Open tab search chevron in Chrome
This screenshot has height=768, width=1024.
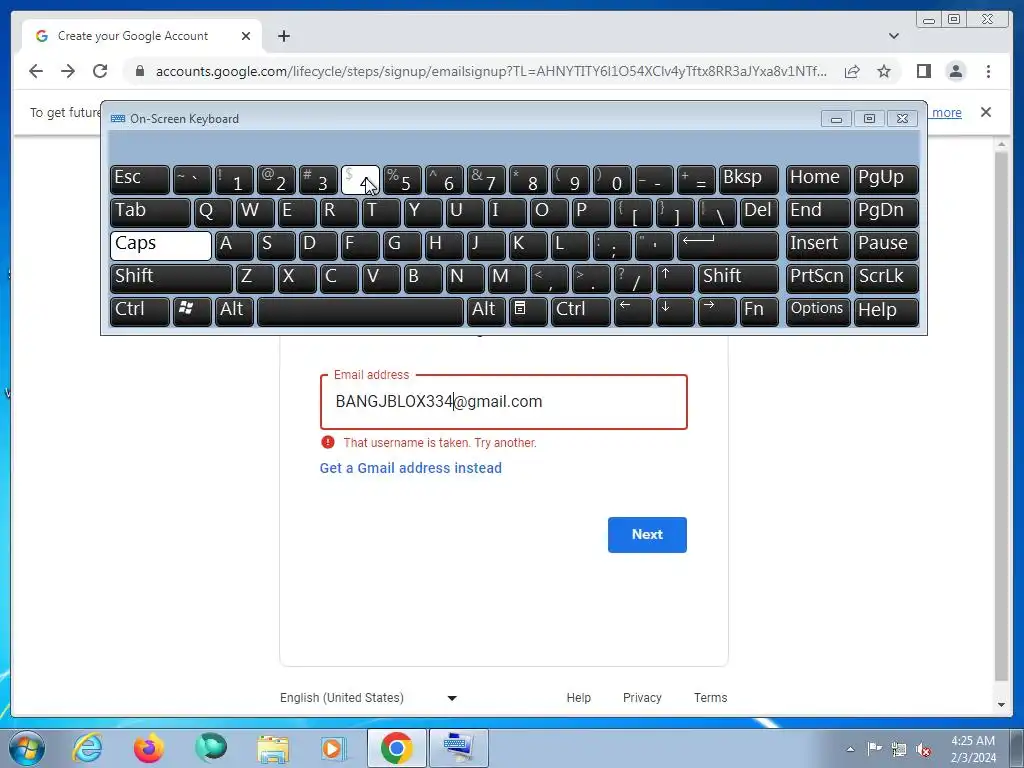pyautogui.click(x=894, y=36)
